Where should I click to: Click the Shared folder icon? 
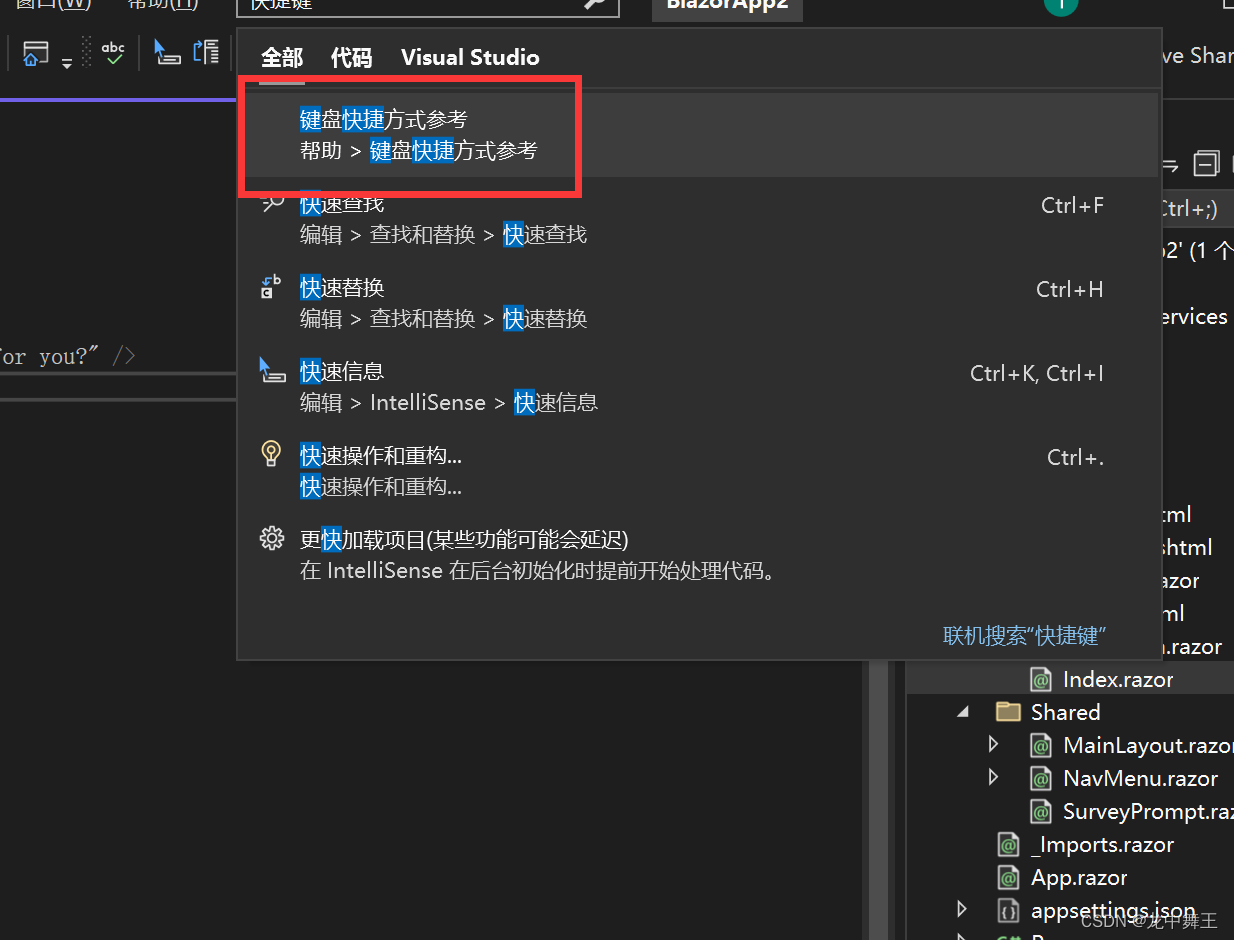pos(1008,712)
